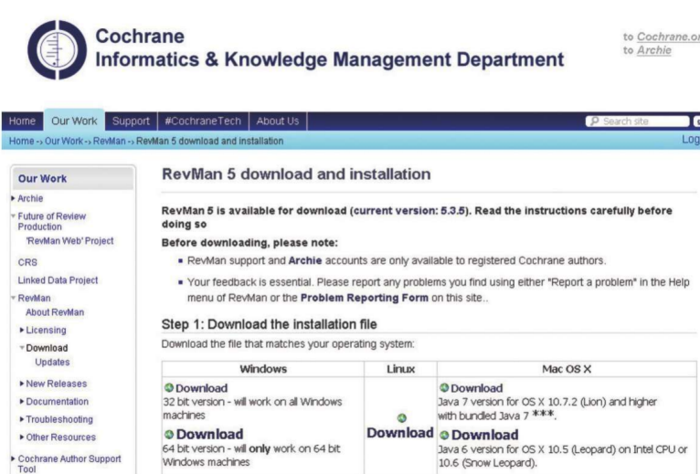Screen dimensions: 700x474
Task: Click the 'Mac OS X' table column header
Action: (567, 369)
